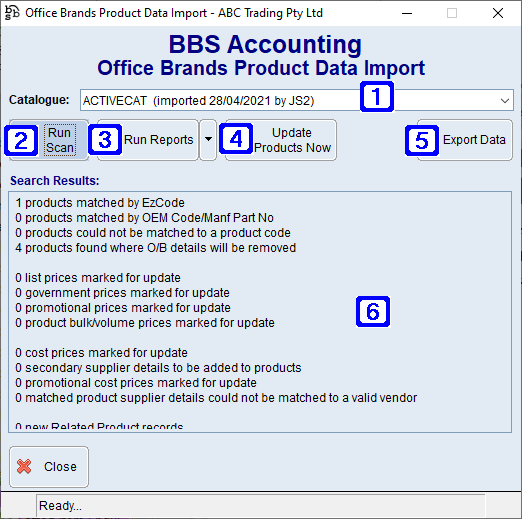The image size is (522, 519).
Task: Click Update Products Now
Action: point(281,140)
